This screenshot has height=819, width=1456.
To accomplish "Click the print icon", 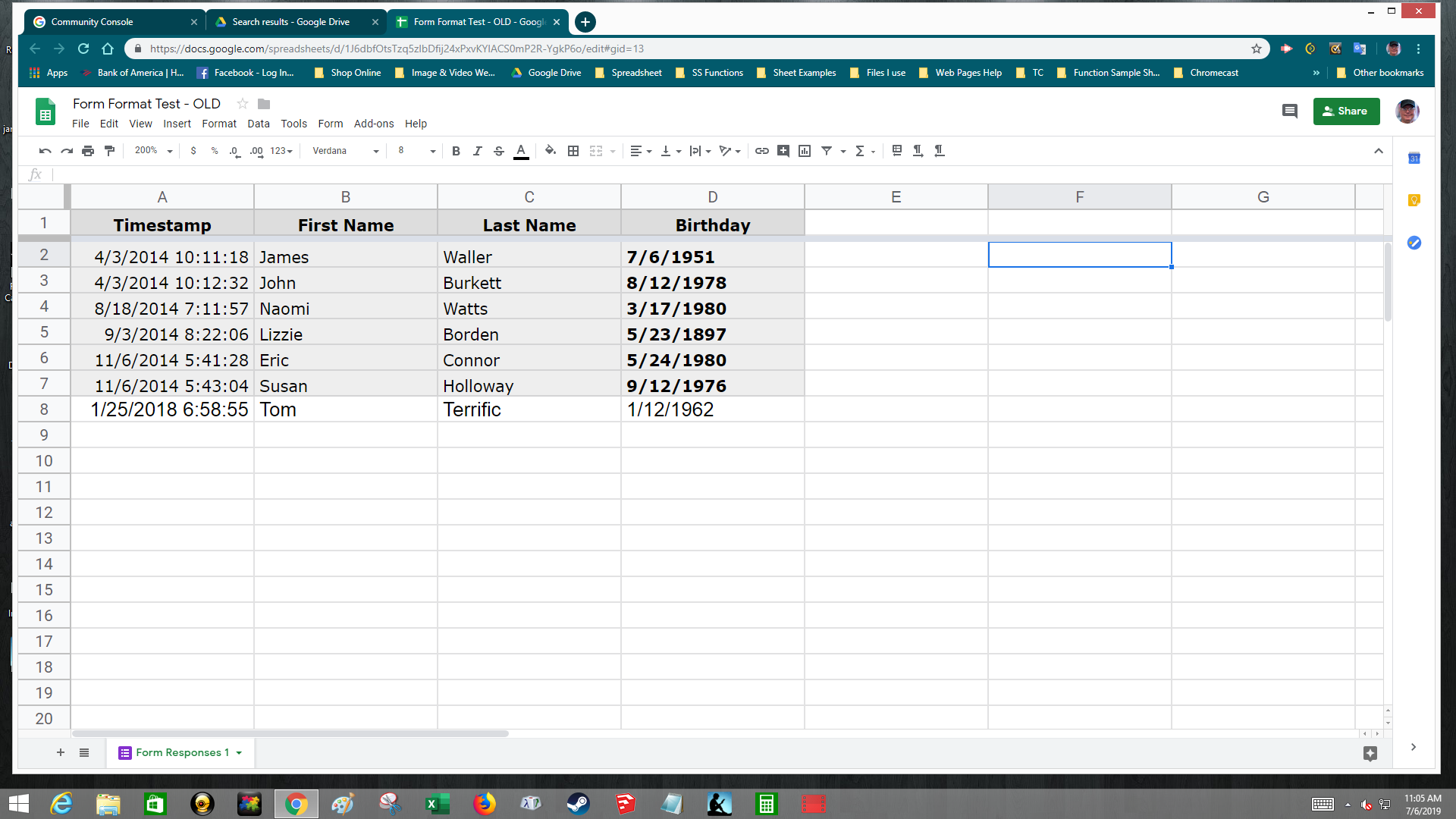I will click(88, 151).
